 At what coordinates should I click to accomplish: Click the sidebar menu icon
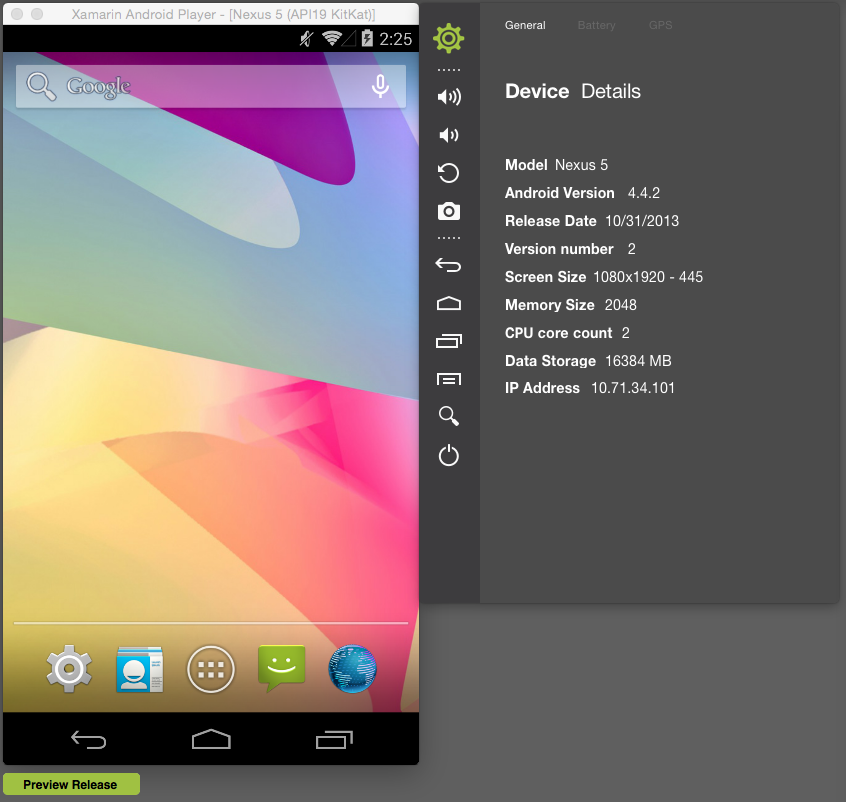tap(448, 379)
